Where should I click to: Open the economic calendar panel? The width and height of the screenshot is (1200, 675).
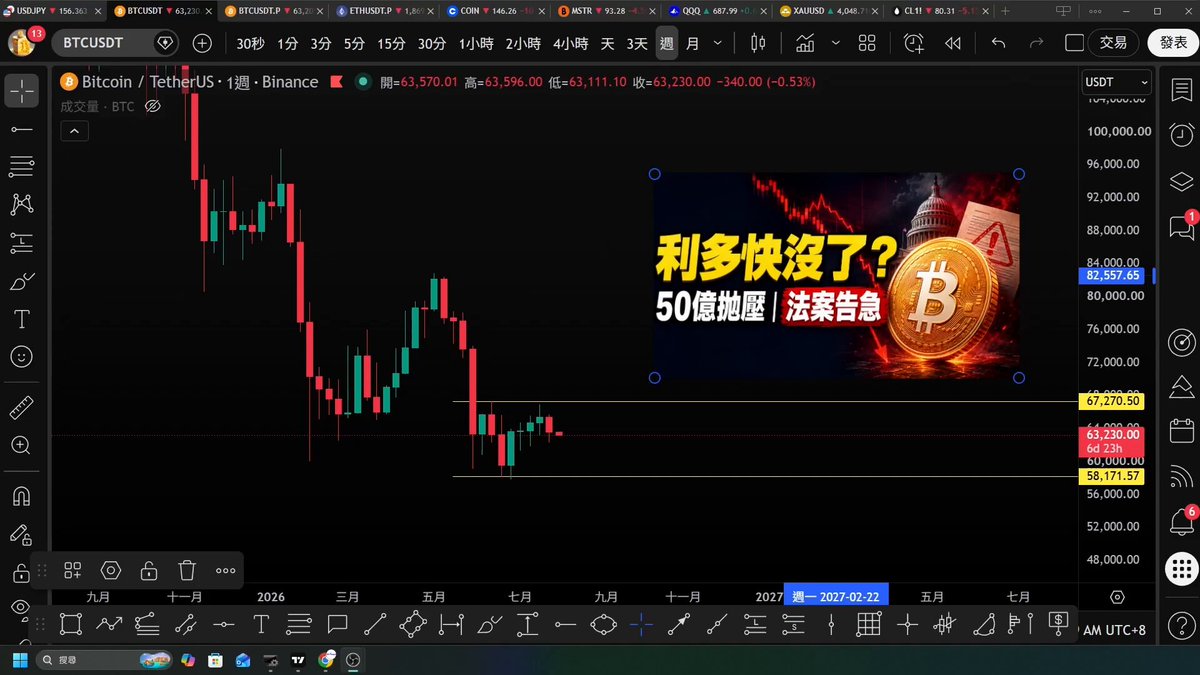[x=1181, y=430]
